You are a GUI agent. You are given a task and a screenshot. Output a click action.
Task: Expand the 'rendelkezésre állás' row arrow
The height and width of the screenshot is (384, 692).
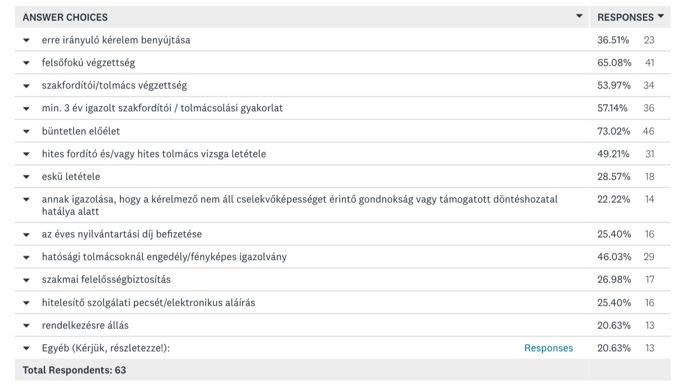coord(26,325)
